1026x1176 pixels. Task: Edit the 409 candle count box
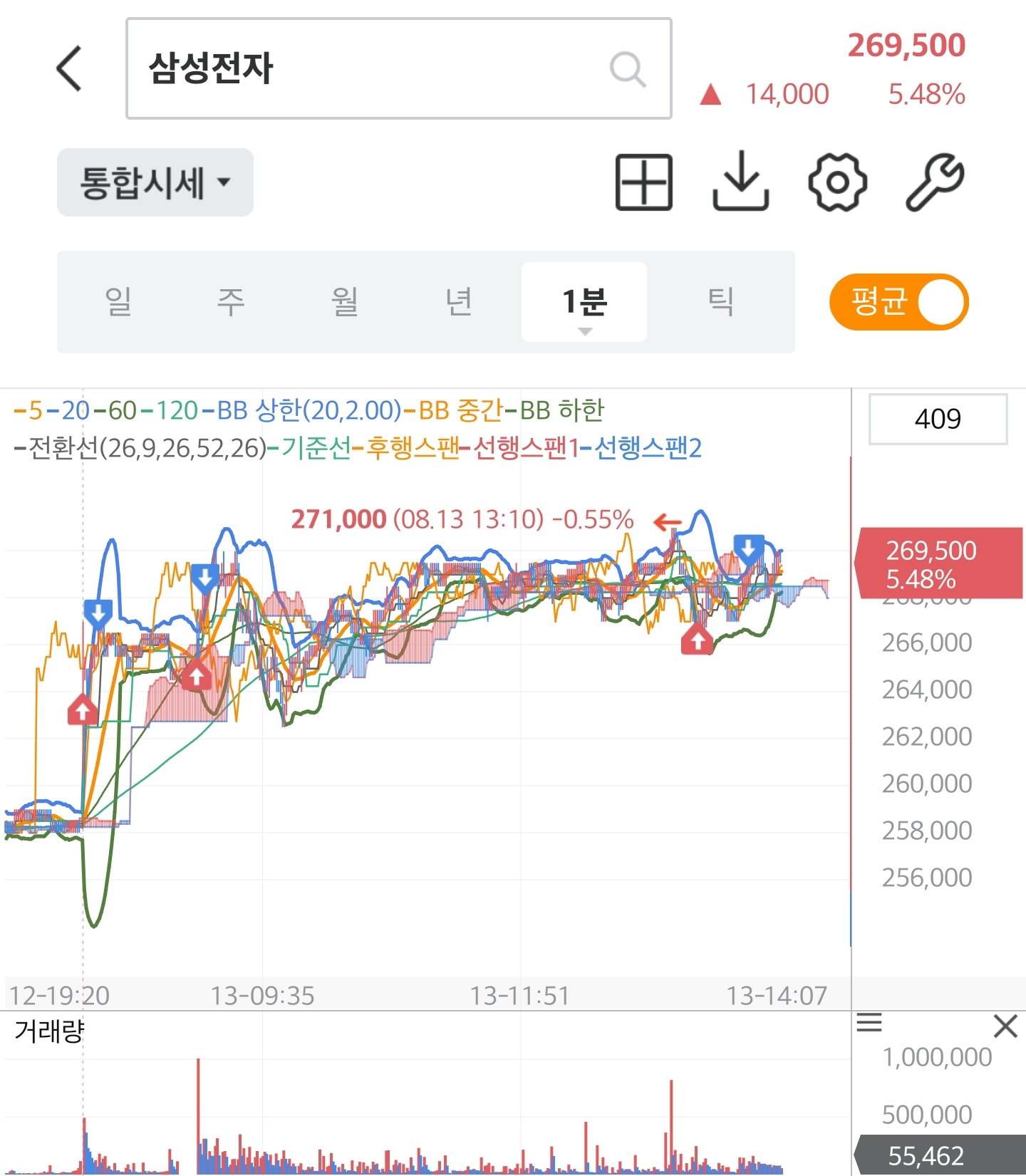pyautogui.click(x=938, y=419)
